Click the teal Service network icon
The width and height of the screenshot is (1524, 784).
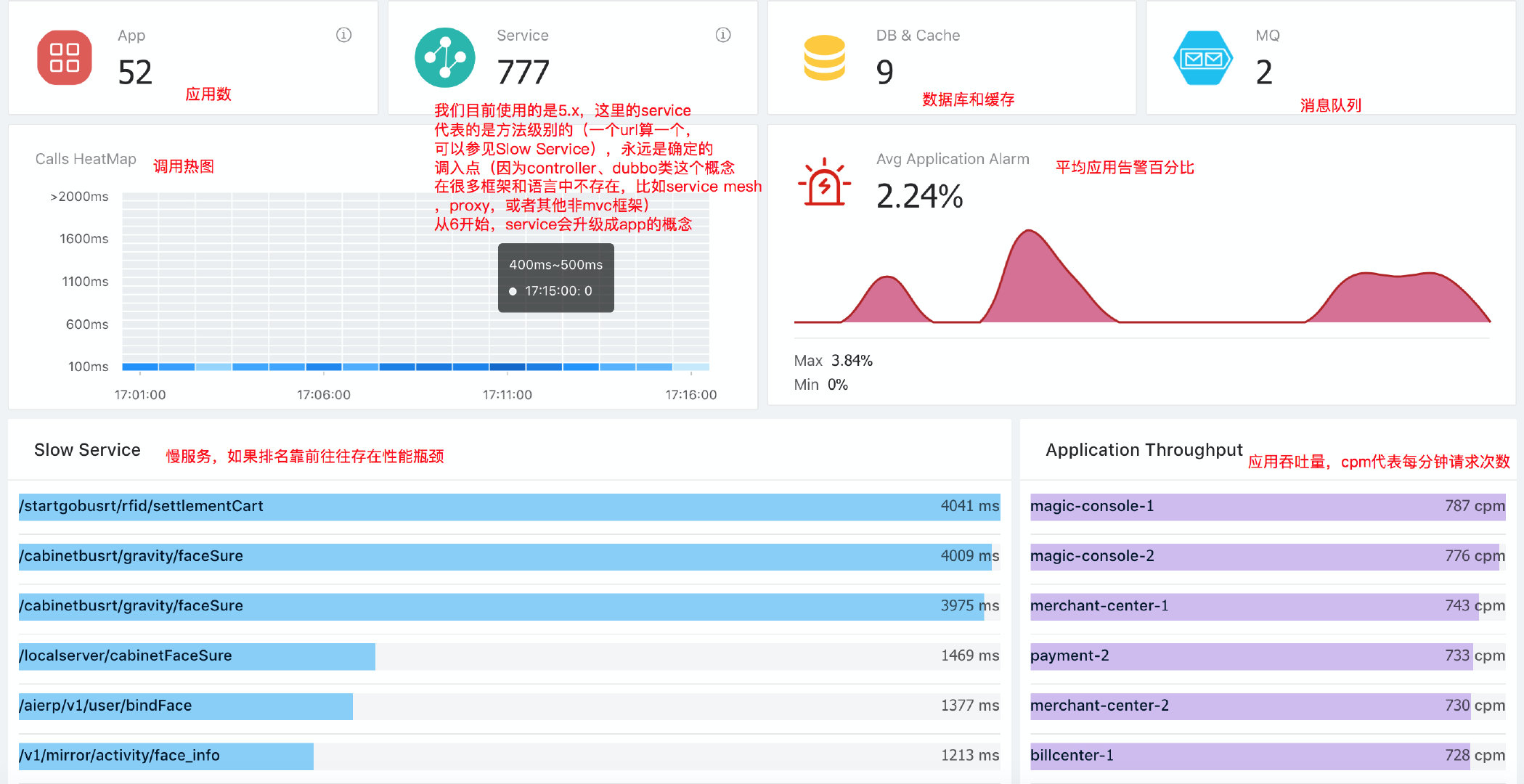pos(444,57)
